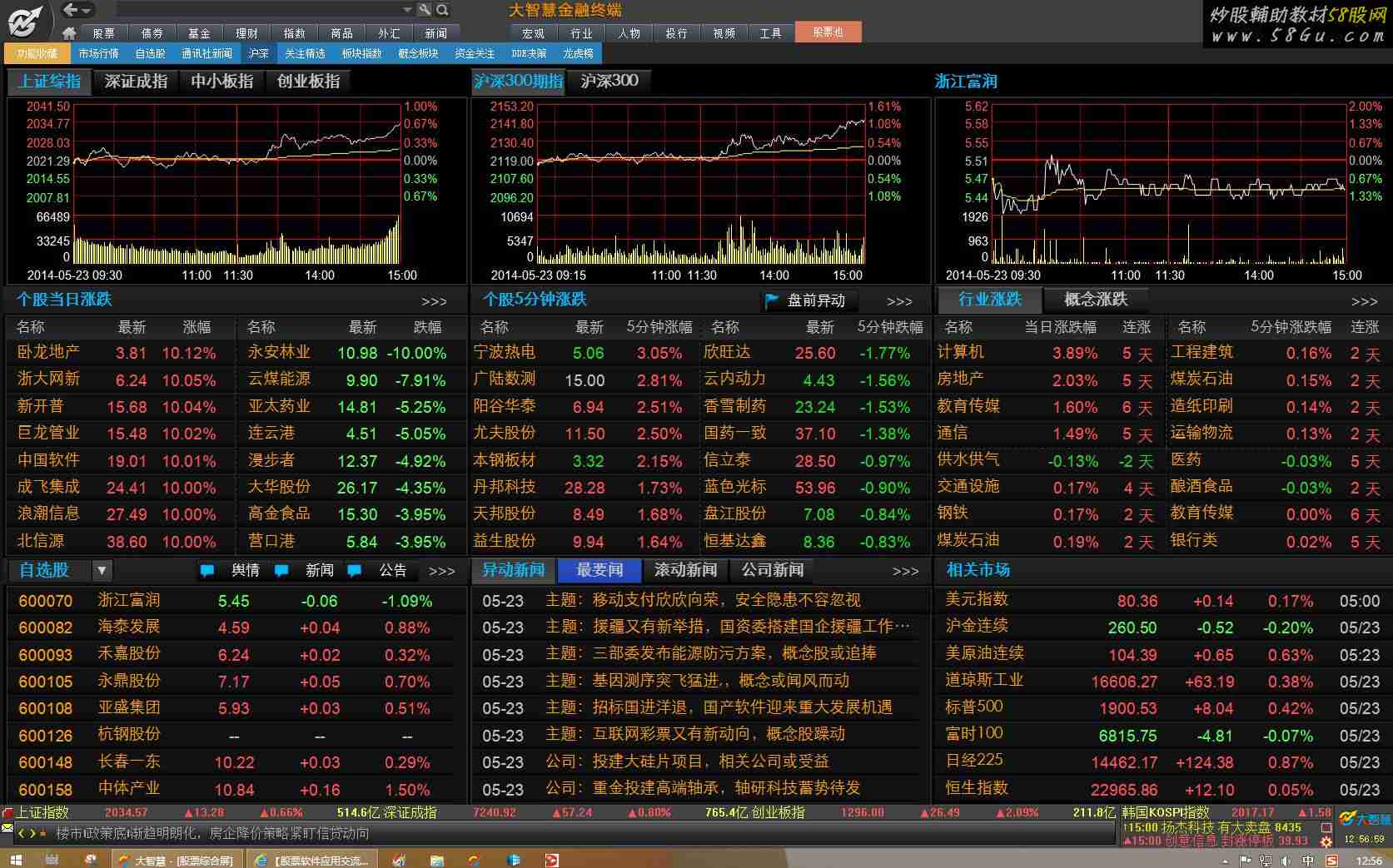Click the Windows Start button
The height and width of the screenshot is (868, 1393).
(15, 860)
